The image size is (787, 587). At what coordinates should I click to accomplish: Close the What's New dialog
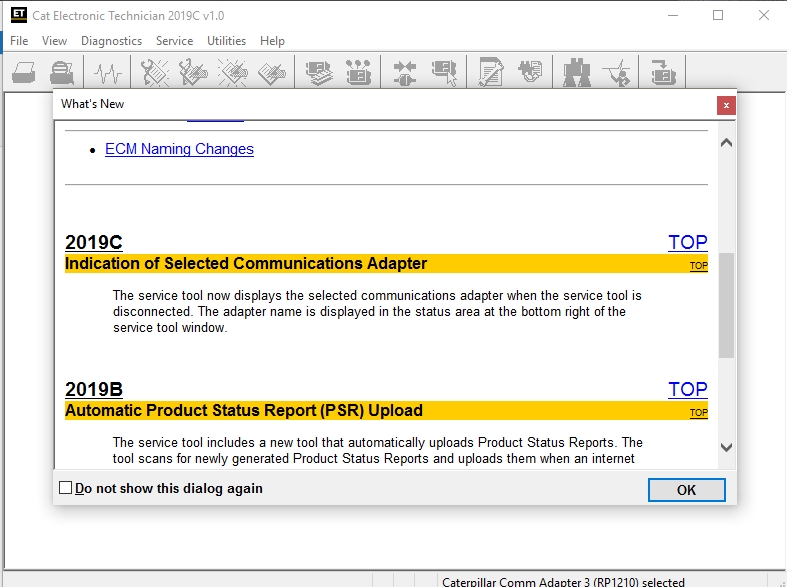(726, 105)
